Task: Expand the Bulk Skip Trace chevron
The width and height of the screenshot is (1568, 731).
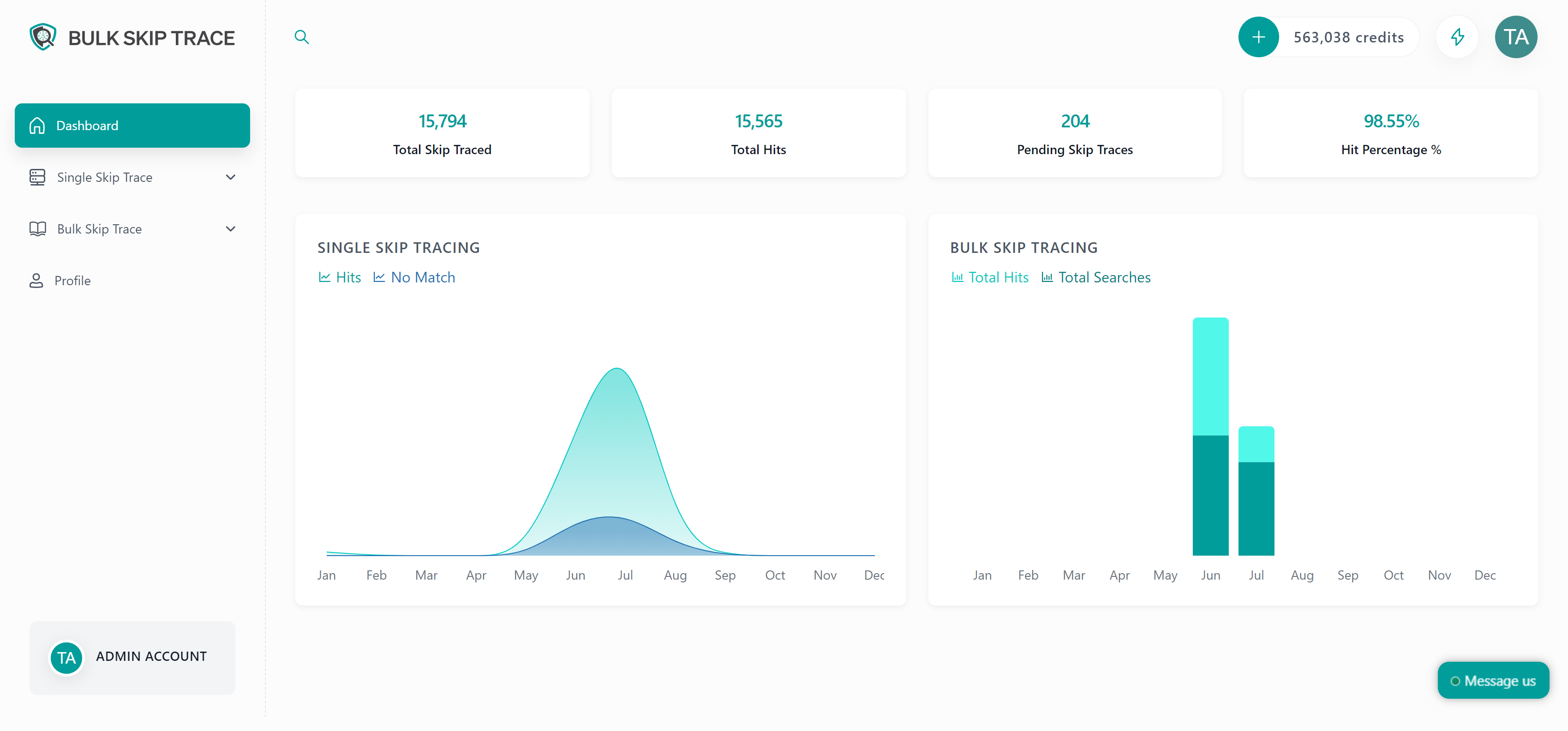Action: (x=231, y=229)
